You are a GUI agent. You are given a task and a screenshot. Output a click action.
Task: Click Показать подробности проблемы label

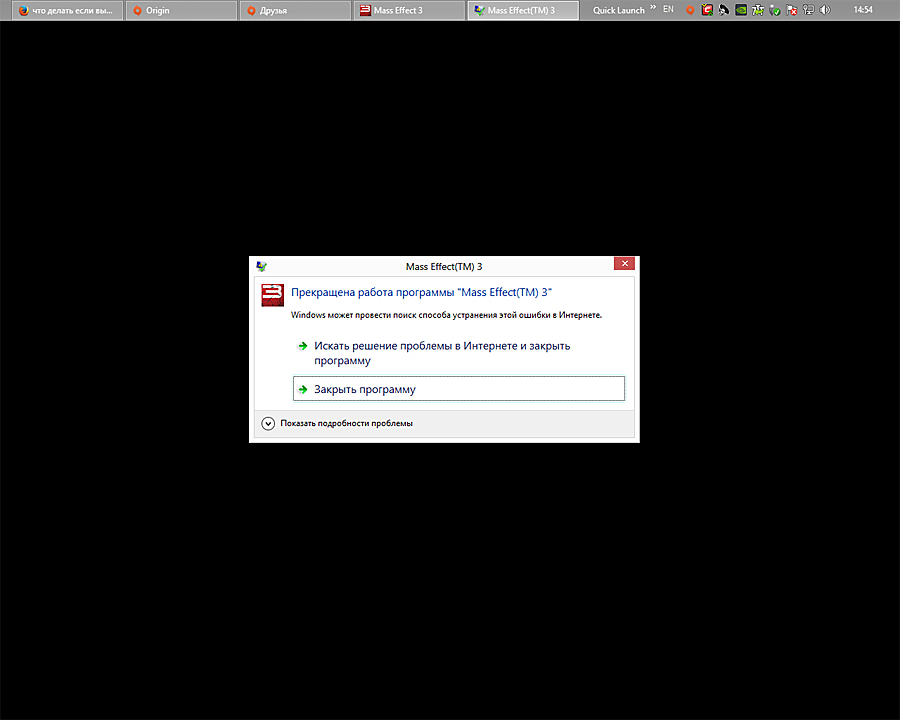tap(346, 424)
